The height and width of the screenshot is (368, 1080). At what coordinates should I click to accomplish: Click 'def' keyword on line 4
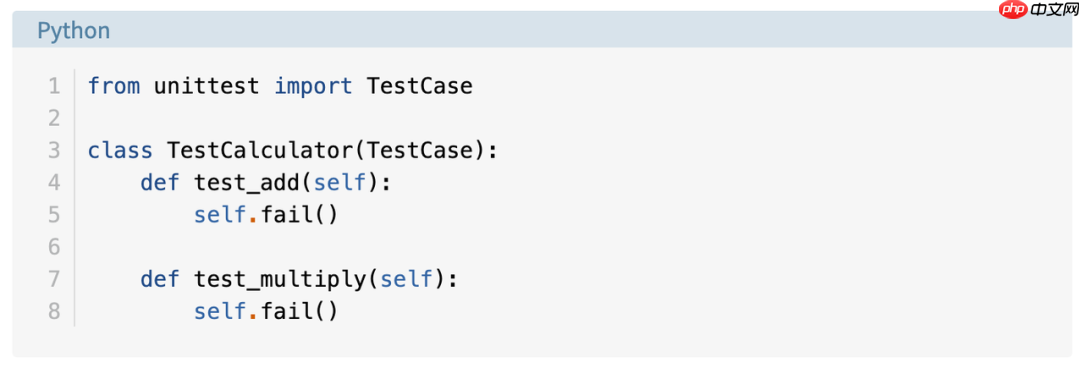coord(160,183)
